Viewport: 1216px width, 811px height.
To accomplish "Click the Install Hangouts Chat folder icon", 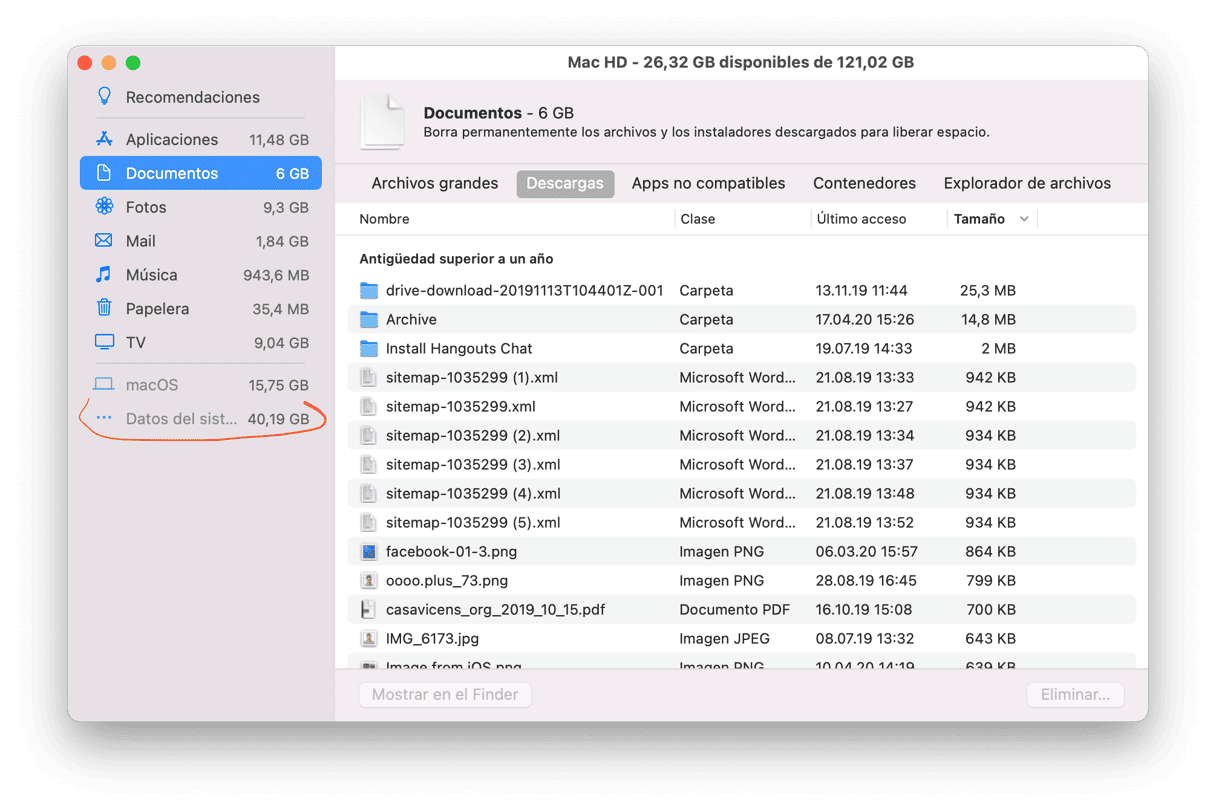I will (x=369, y=349).
